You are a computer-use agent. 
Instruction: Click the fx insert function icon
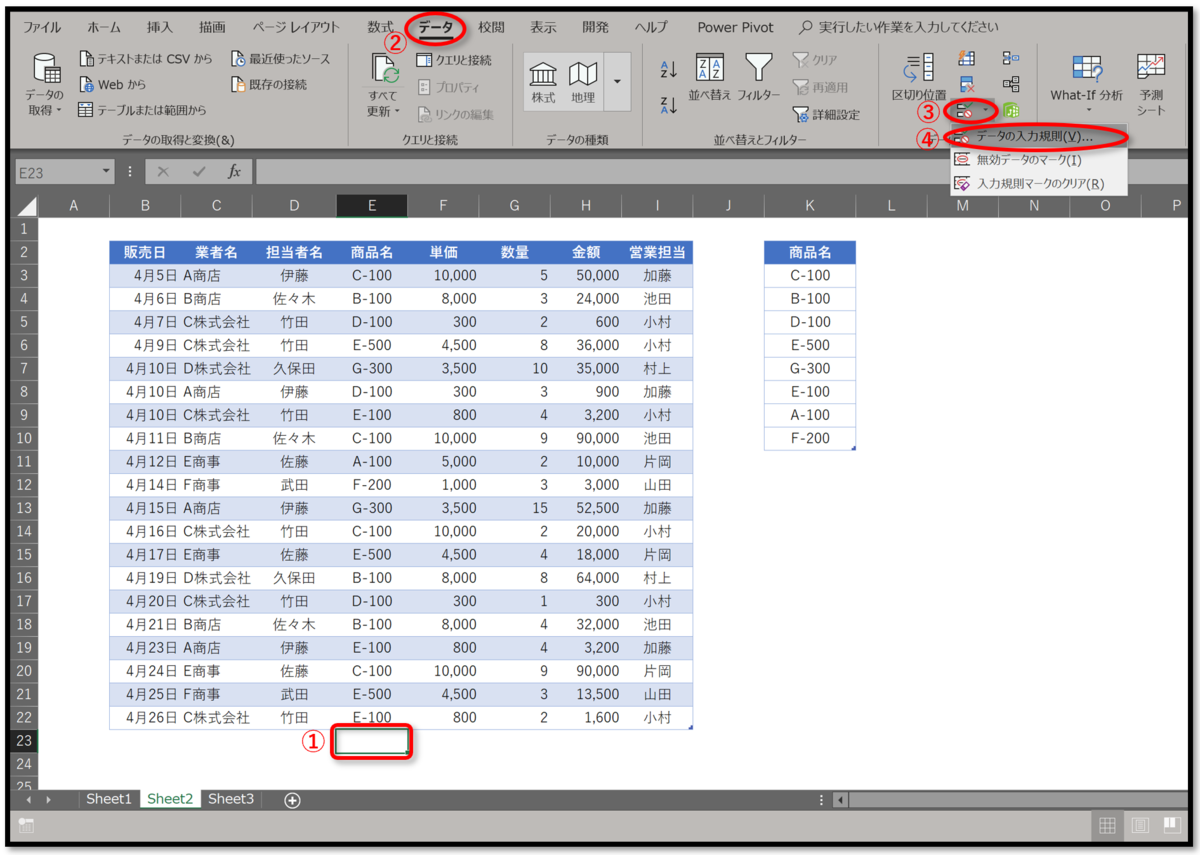pyautogui.click(x=234, y=172)
